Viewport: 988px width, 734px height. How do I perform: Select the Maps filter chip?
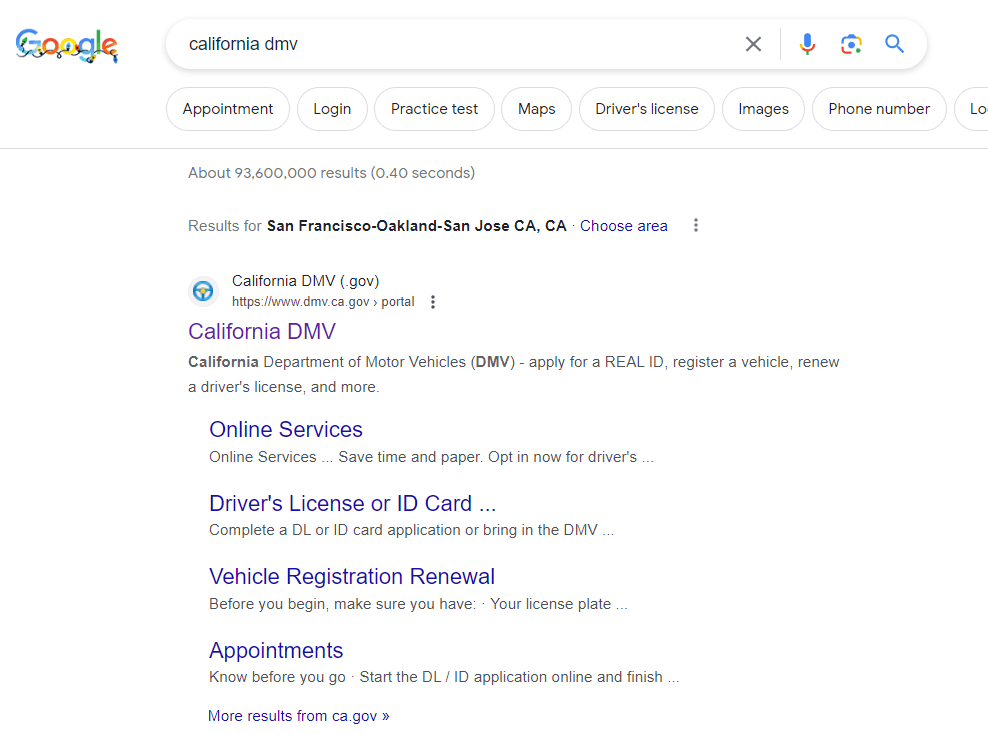pos(537,109)
